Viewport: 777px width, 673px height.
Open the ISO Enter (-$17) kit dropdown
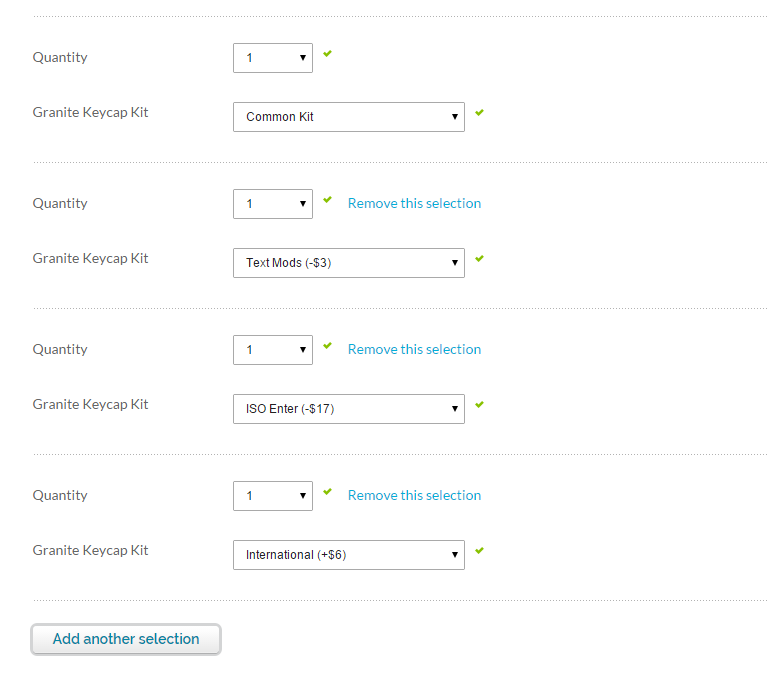point(348,409)
